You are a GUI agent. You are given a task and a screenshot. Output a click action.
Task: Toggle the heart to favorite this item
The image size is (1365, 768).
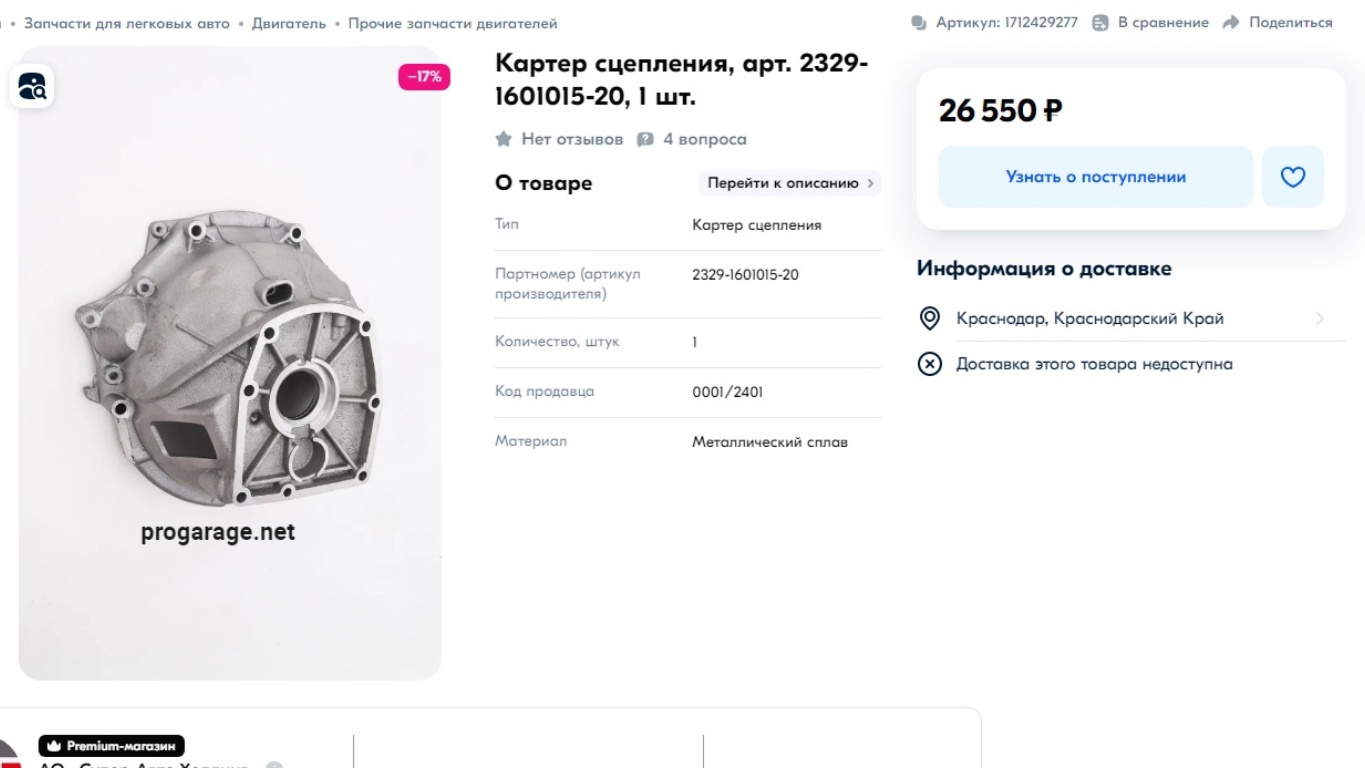click(x=1293, y=176)
